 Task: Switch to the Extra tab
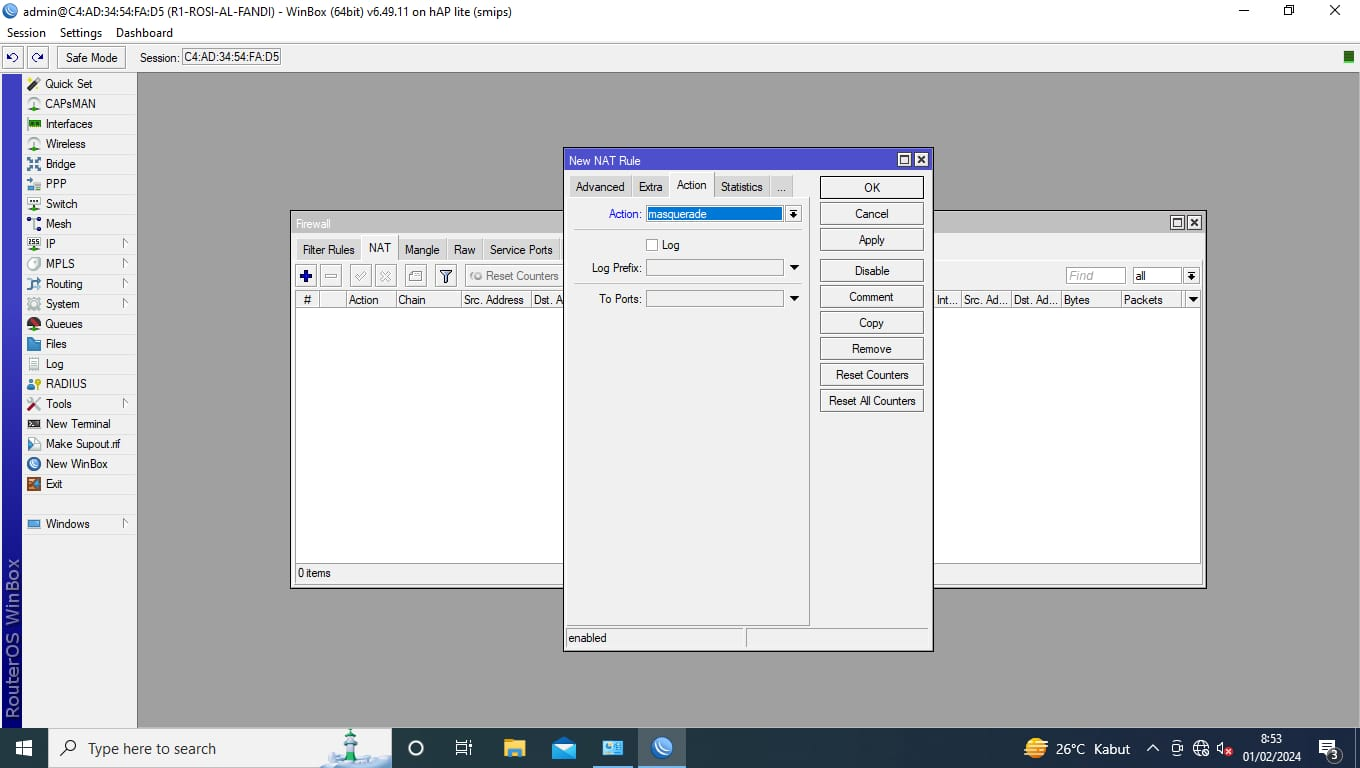[x=651, y=187]
